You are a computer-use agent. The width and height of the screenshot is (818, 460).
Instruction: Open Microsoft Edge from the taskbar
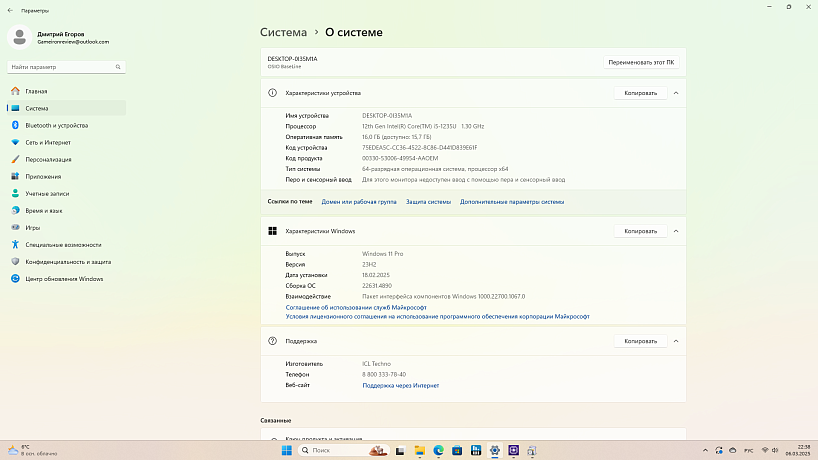pos(438,451)
